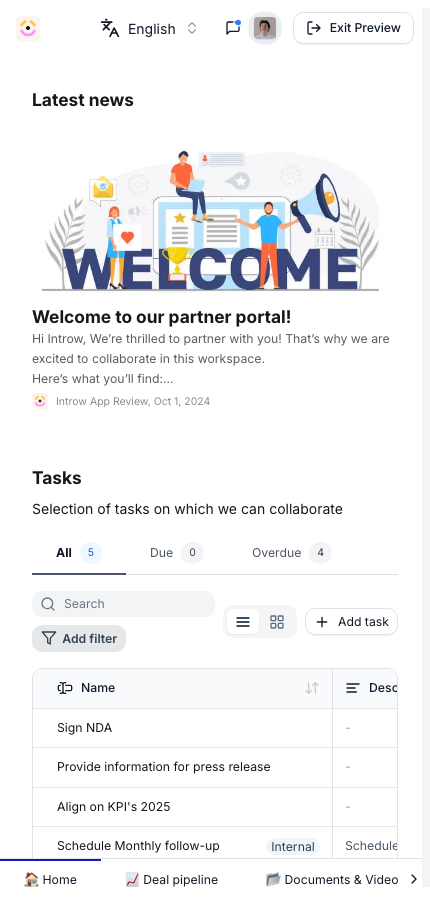Open the chat messages icon
The image size is (430, 900).
coord(233,28)
